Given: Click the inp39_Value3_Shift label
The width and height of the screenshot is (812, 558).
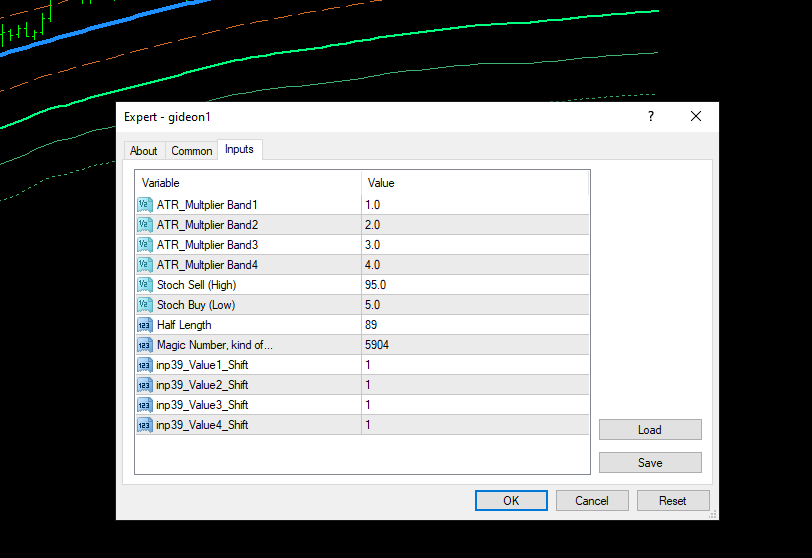Looking at the screenshot, I should pyautogui.click(x=202, y=405).
